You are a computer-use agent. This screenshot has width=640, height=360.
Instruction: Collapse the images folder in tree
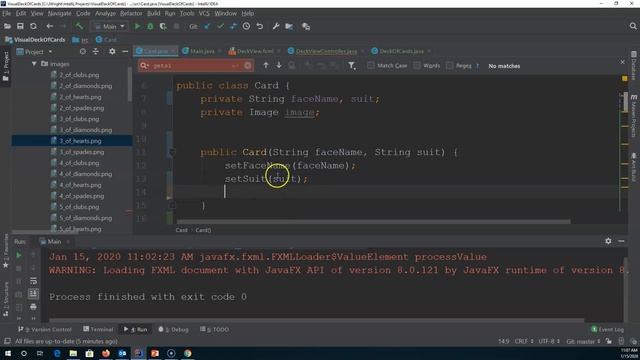tap(34, 64)
